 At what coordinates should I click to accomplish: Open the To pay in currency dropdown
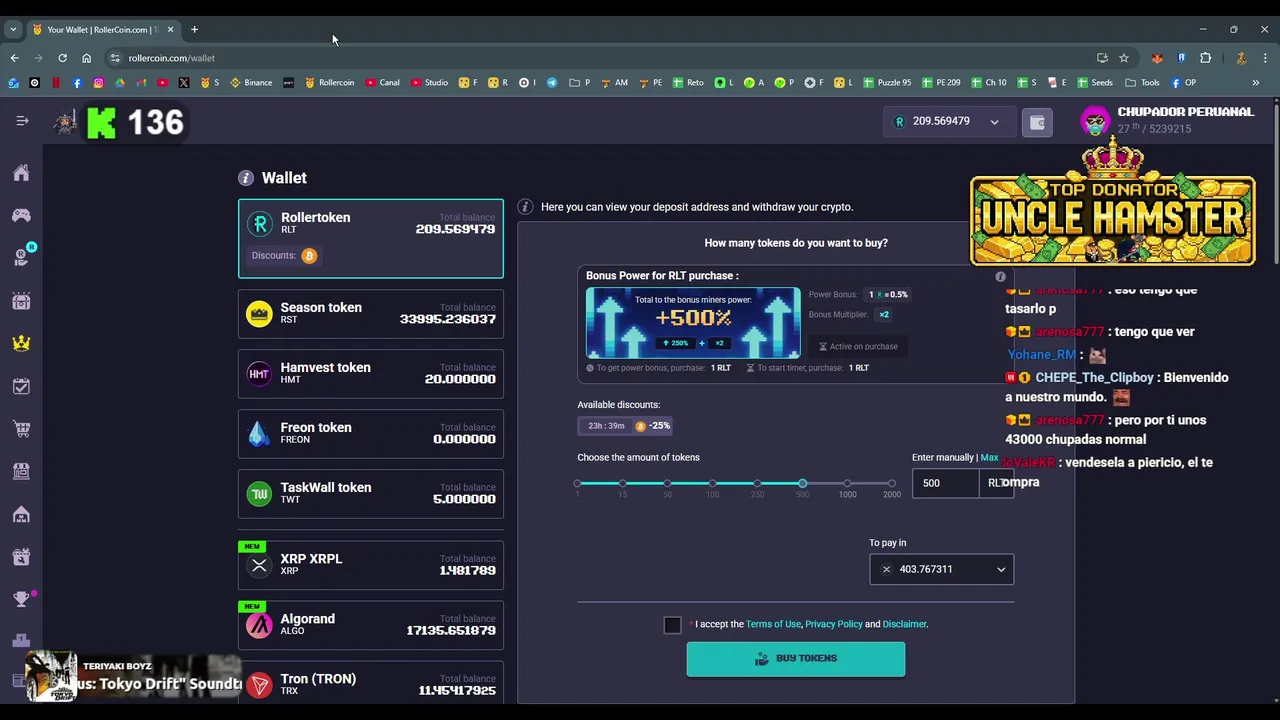click(941, 569)
